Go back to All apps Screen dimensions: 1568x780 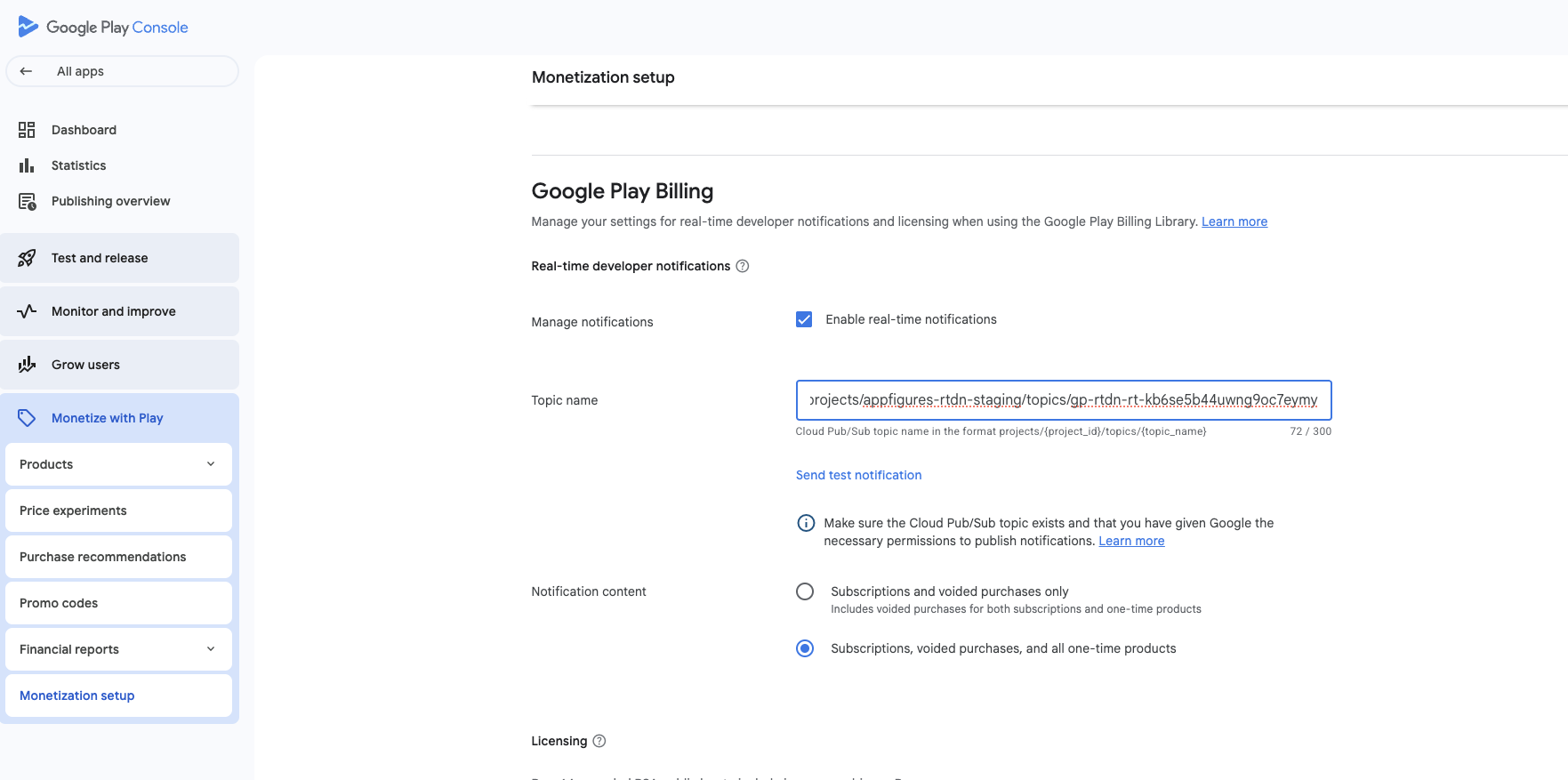pyautogui.click(x=122, y=71)
